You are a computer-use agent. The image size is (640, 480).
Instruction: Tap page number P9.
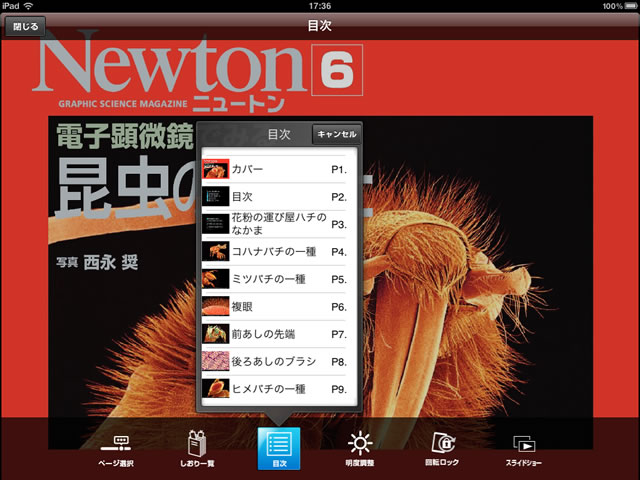click(x=339, y=389)
